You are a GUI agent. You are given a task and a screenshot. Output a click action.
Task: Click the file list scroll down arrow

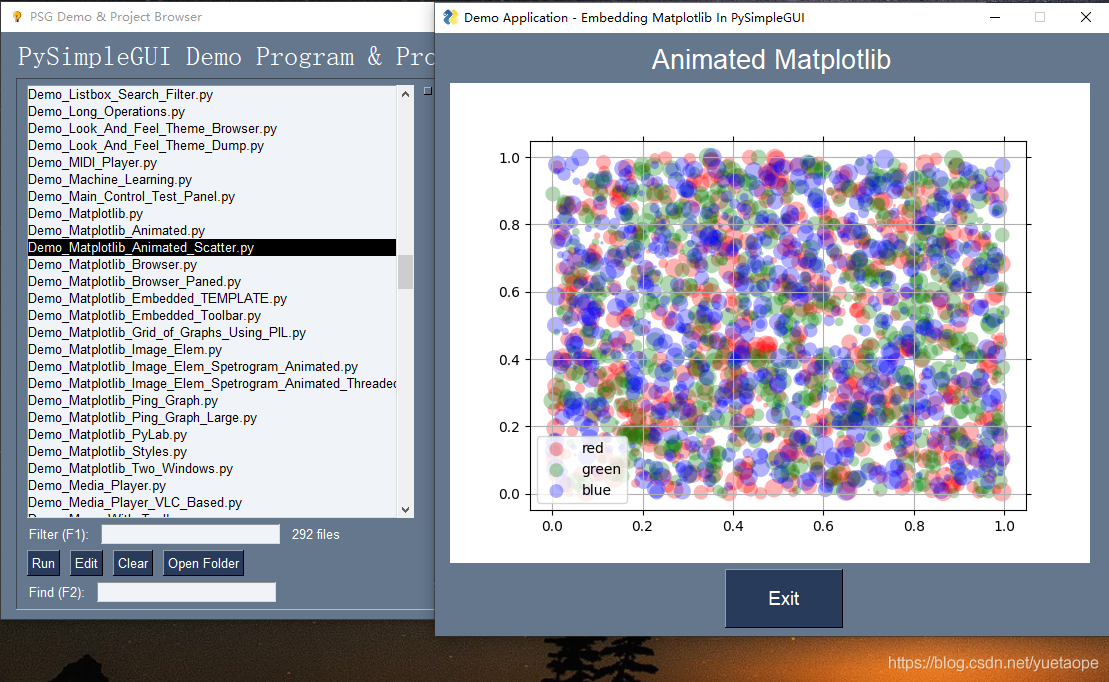(x=405, y=509)
